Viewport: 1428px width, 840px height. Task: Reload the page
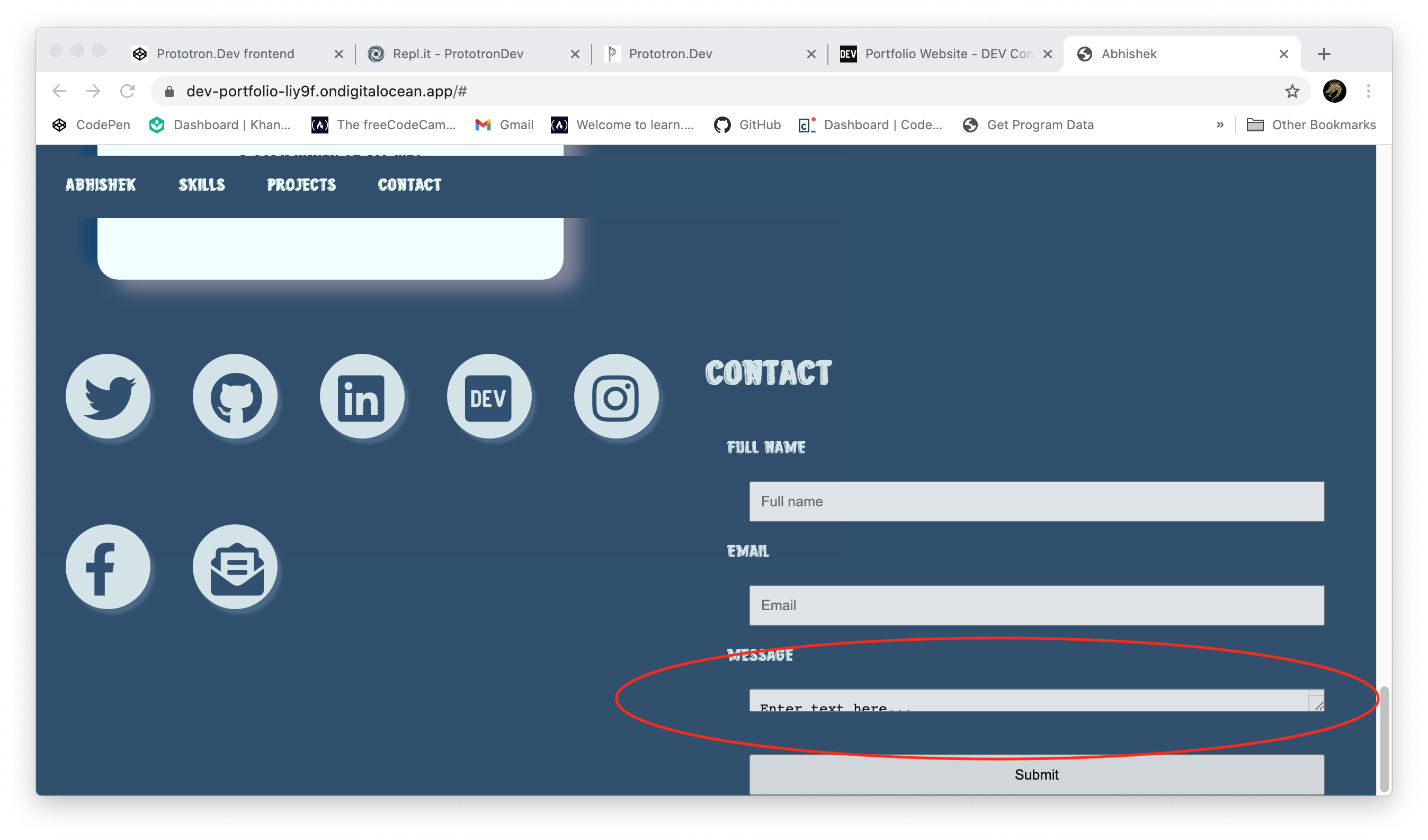pos(128,91)
